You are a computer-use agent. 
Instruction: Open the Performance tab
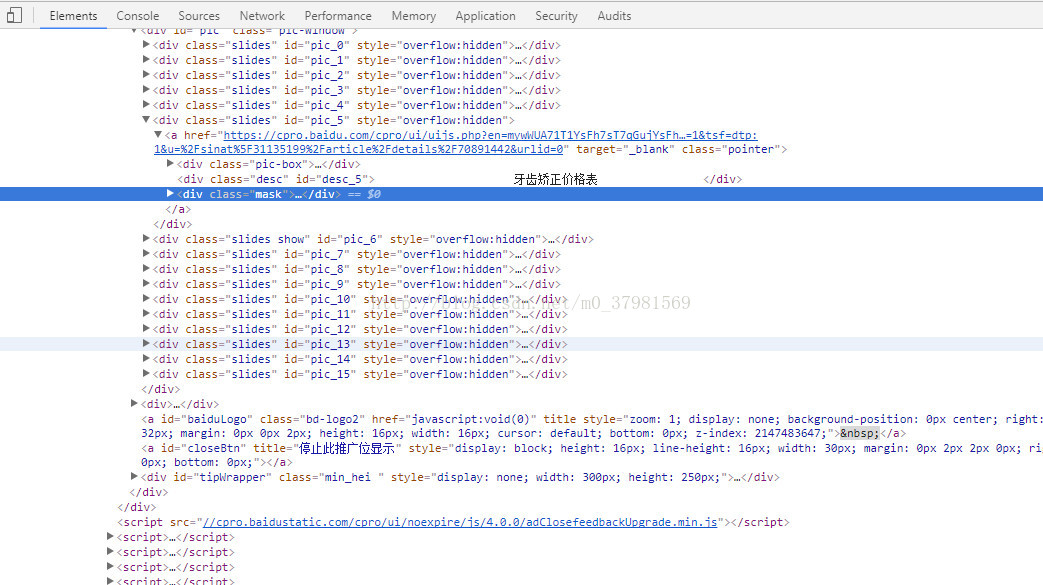[x=338, y=15]
